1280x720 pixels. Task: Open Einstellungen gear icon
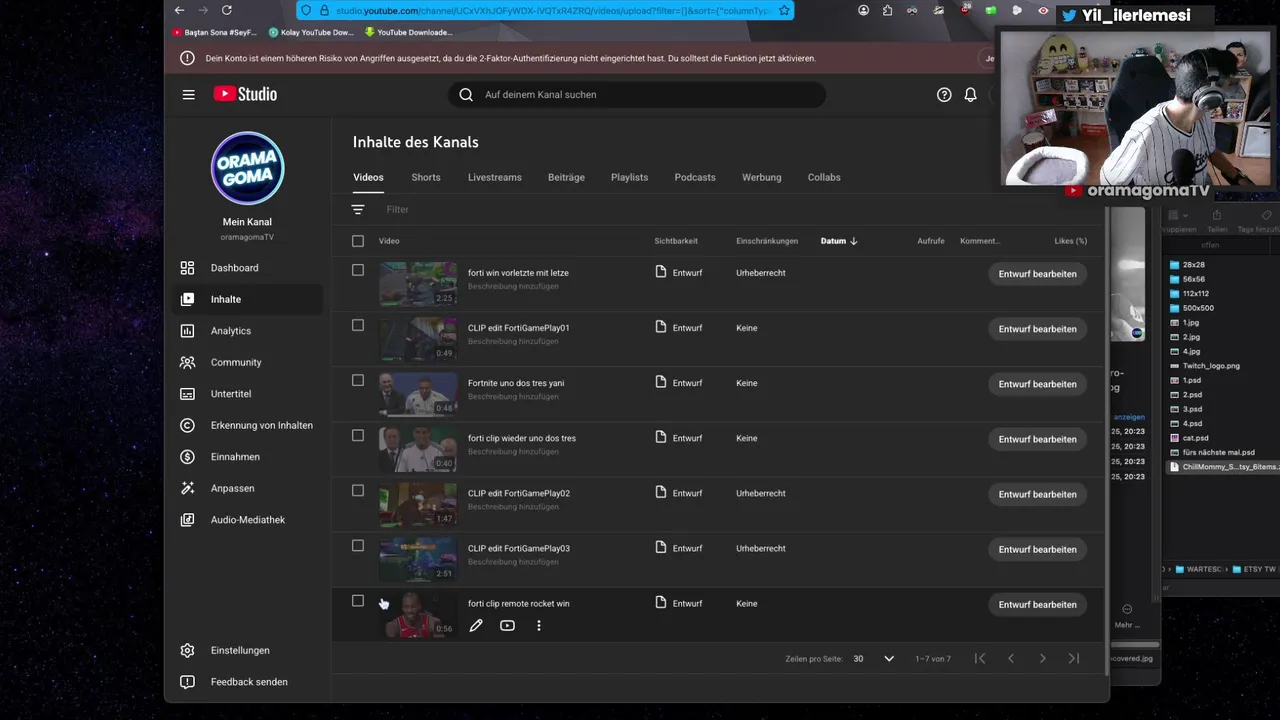click(187, 650)
